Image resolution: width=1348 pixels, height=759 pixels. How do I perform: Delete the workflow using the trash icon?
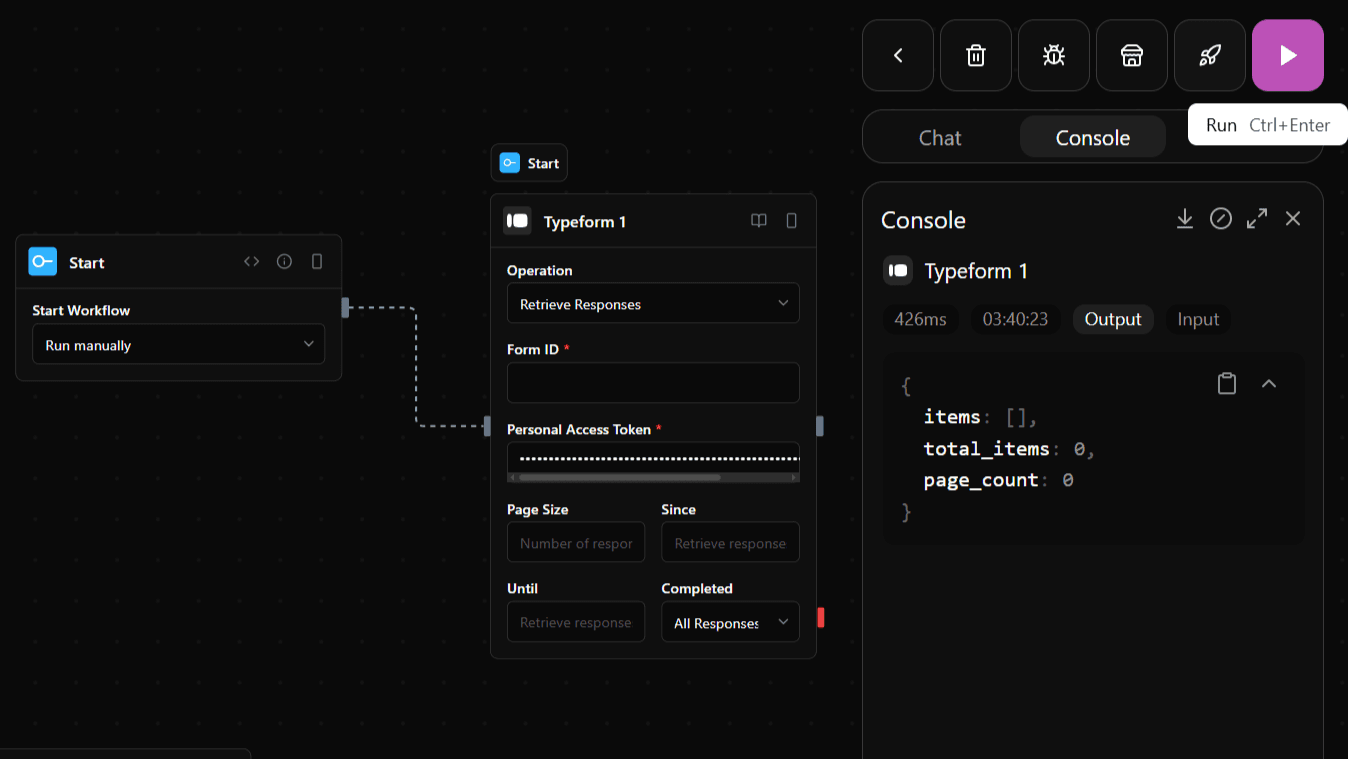coord(975,55)
